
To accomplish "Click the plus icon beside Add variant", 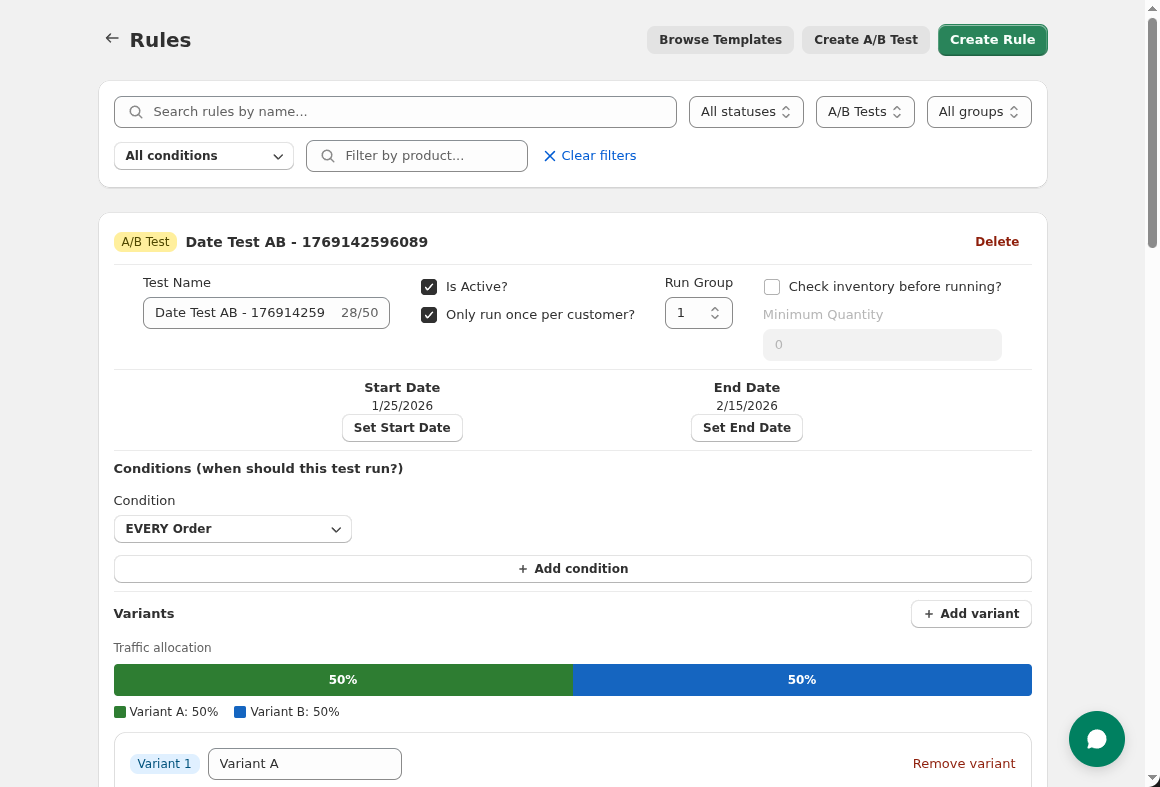I will [x=929, y=613].
